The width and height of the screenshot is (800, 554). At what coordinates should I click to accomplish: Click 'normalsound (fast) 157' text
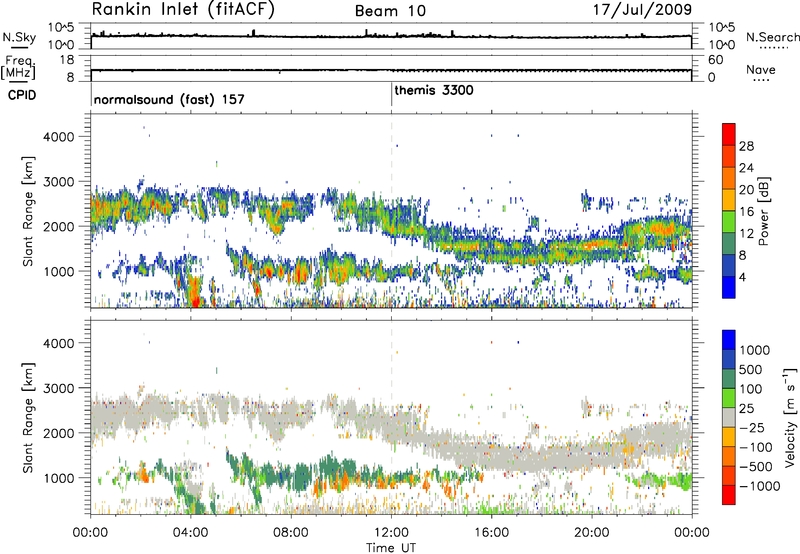coord(169,99)
